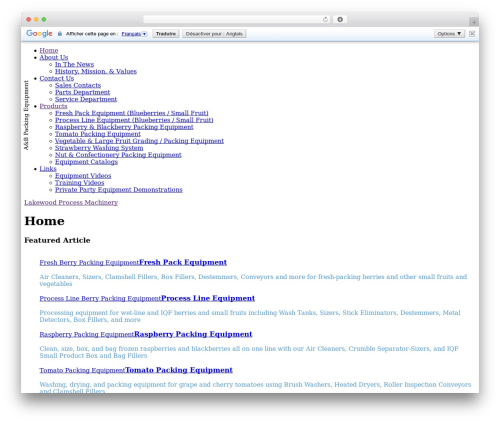Click the browser address bar
Image resolution: width=500 pixels, height=423 pixels.
(x=236, y=19)
